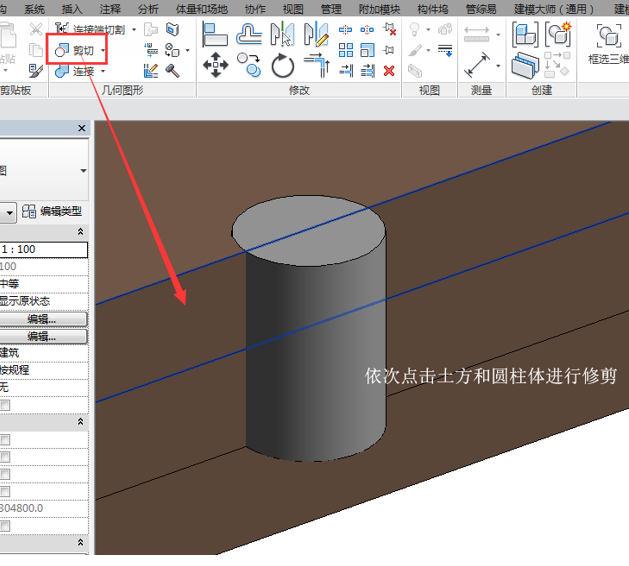Click the Match Type Properties brush icon
The width and height of the screenshot is (629, 566).
point(36,71)
